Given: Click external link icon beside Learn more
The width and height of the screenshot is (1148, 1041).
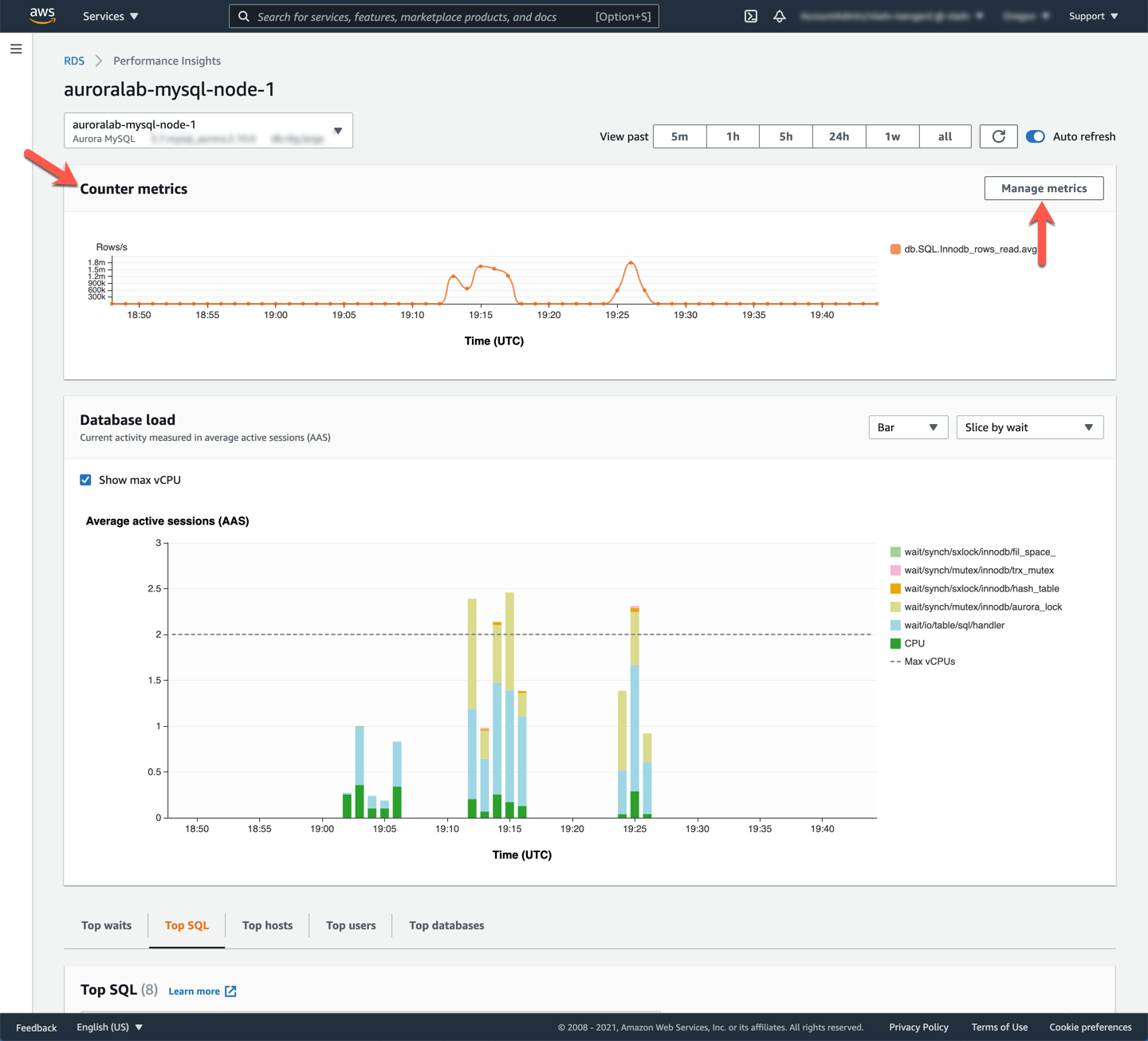Looking at the screenshot, I should click(230, 991).
